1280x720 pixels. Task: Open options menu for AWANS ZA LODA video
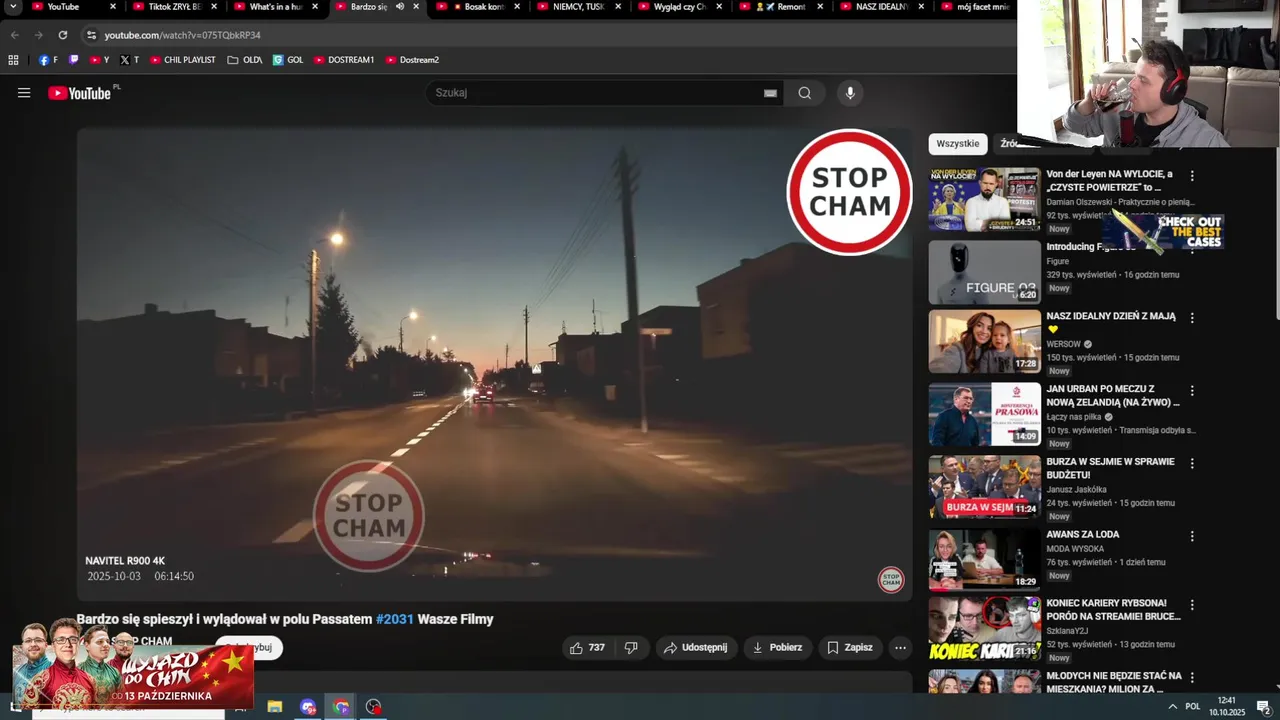coord(1191,536)
